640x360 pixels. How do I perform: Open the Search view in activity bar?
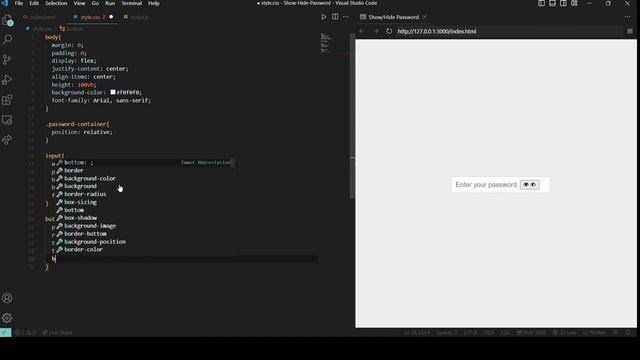pos(7,40)
